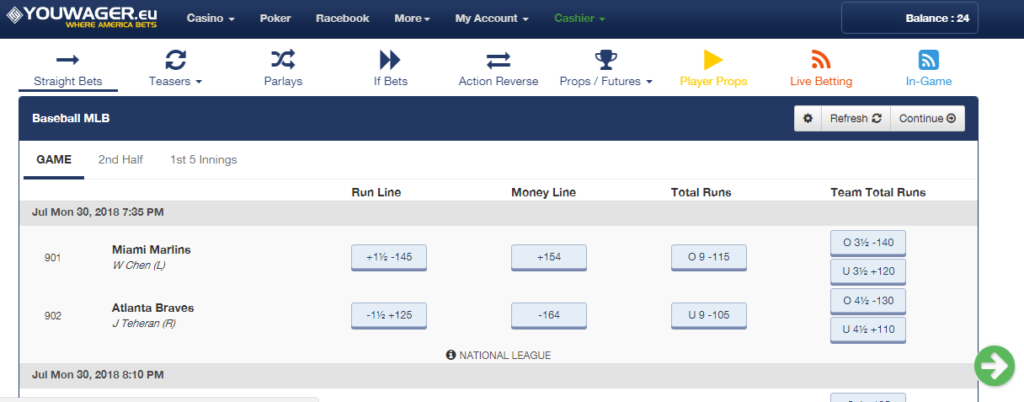The width and height of the screenshot is (1024, 402).
Task: Expand the Props / Futures dropdown
Action: pyautogui.click(x=606, y=81)
